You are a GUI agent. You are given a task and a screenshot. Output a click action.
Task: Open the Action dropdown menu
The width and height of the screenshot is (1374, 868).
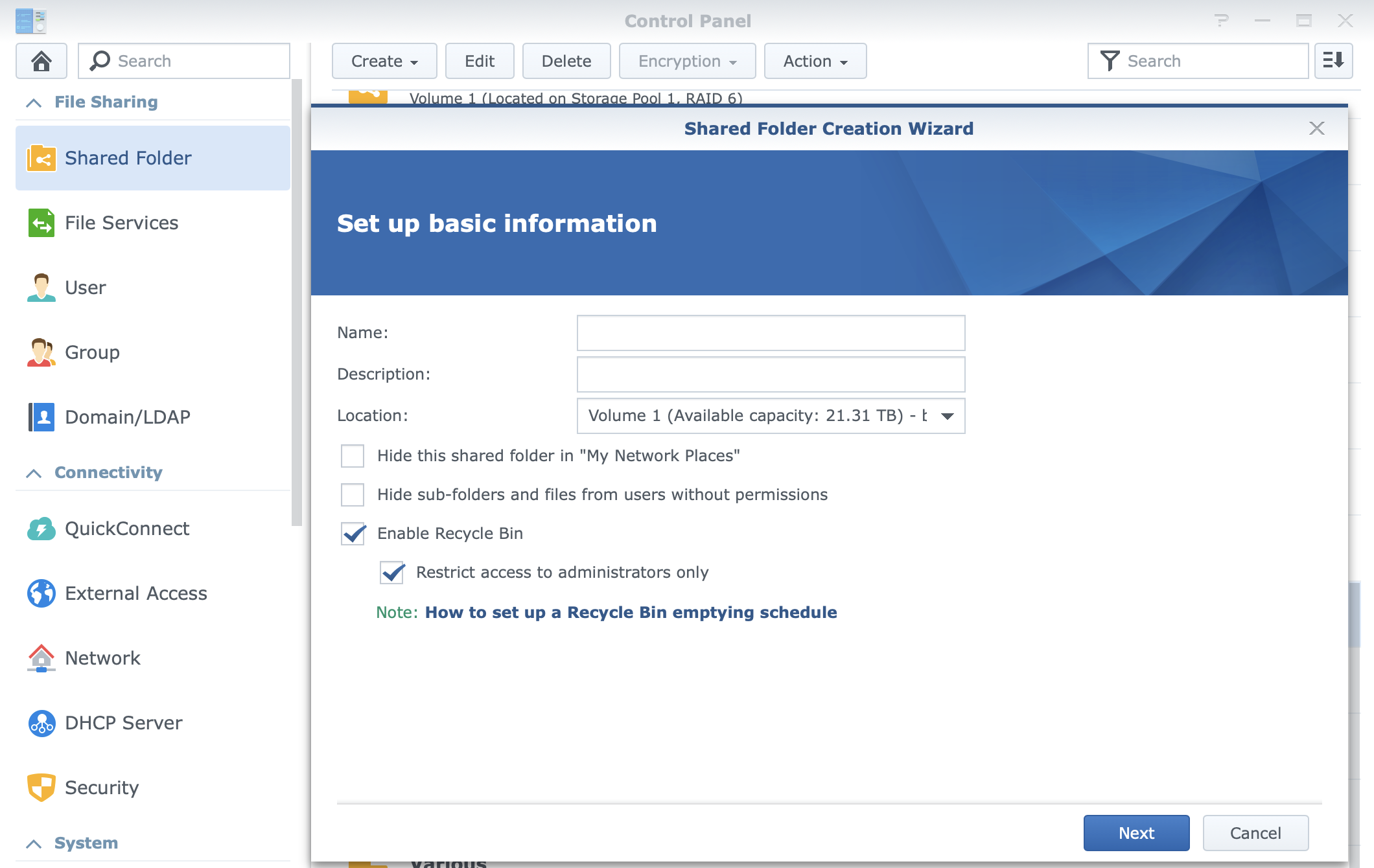(815, 61)
